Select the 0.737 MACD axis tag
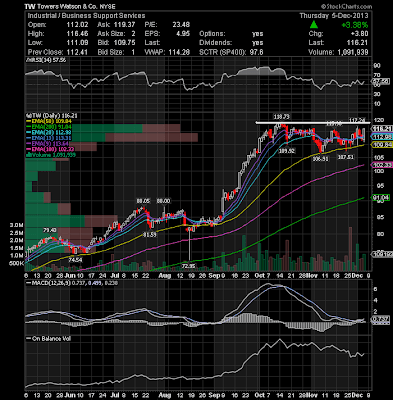393x400 pixels. (380, 319)
